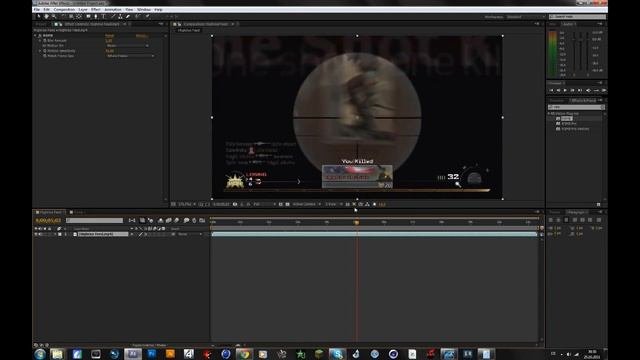Open the Animation menu
The height and width of the screenshot is (360, 640).
coord(113,9)
